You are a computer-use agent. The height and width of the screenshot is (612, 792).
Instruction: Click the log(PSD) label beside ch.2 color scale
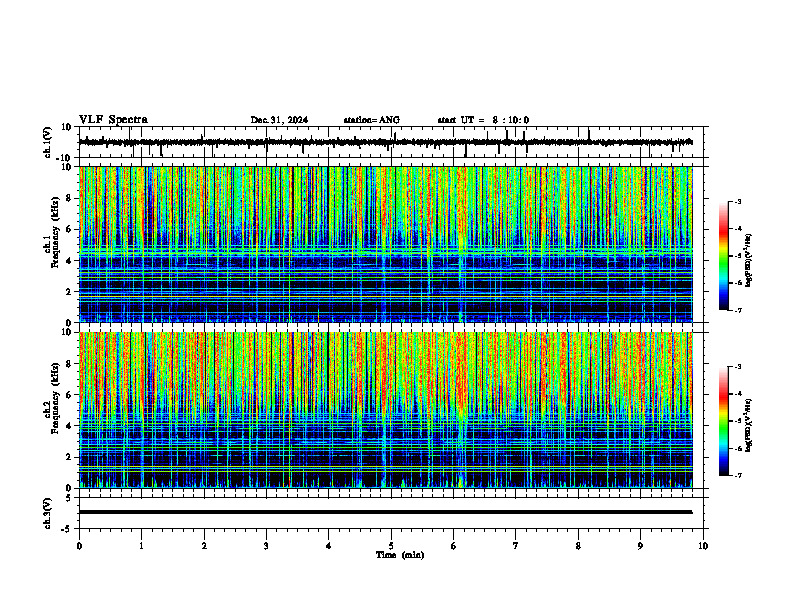click(749, 425)
